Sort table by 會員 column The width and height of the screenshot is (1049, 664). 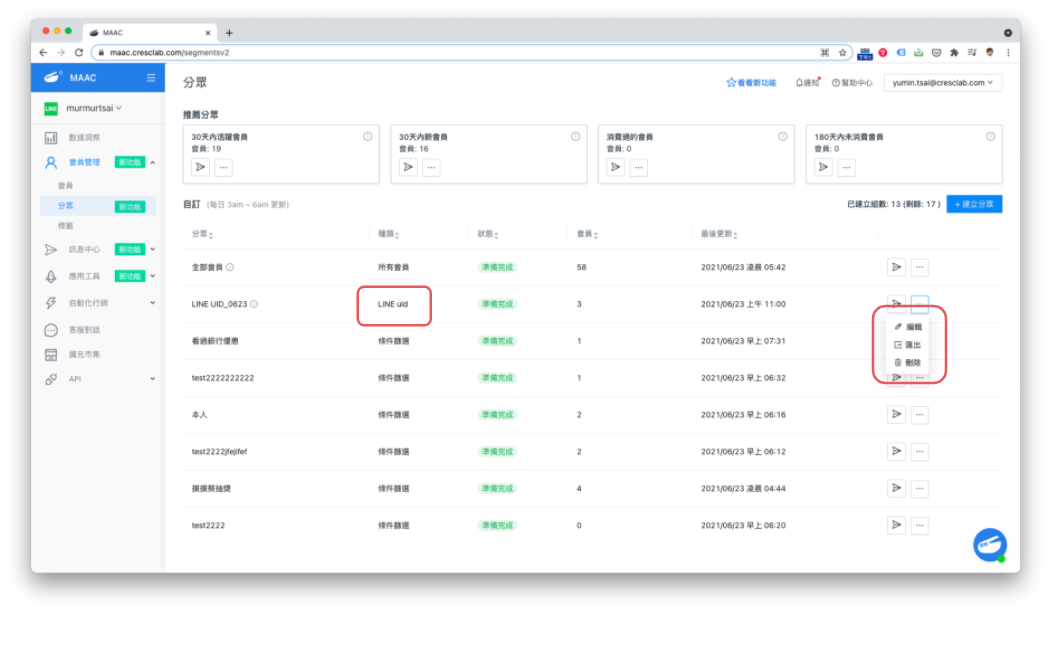tap(586, 234)
